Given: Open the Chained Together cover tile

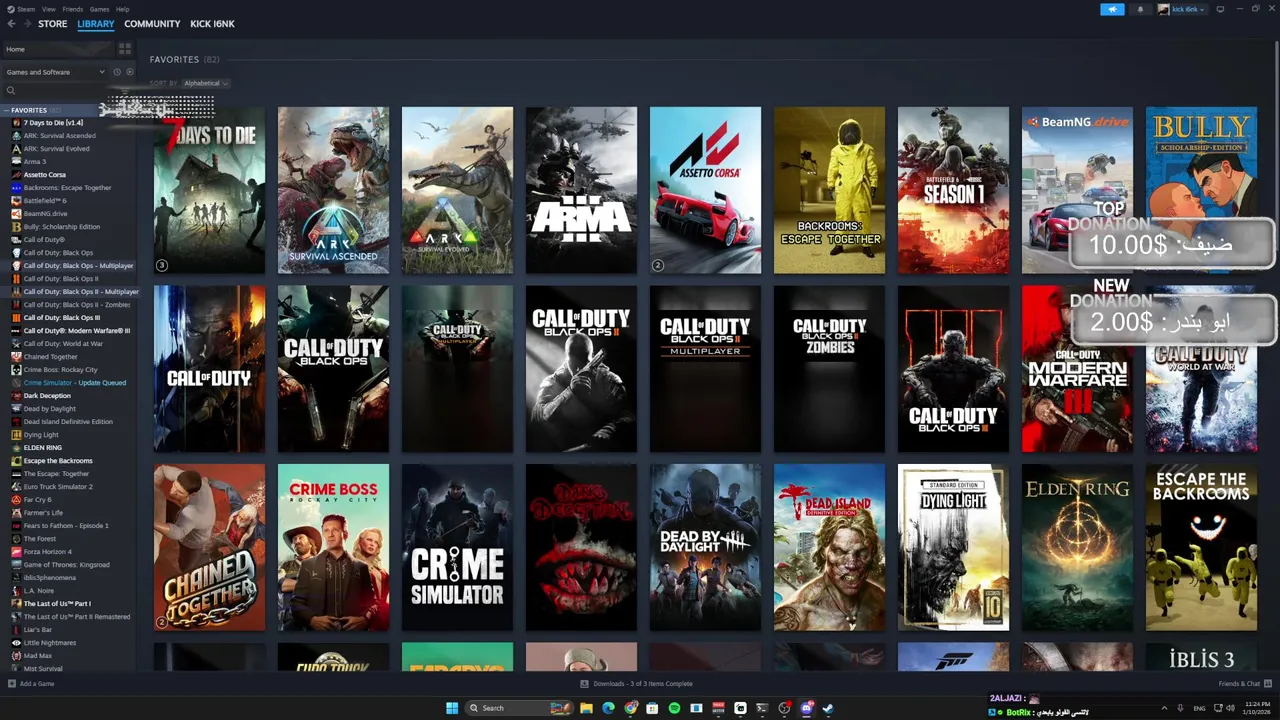Looking at the screenshot, I should [209, 547].
